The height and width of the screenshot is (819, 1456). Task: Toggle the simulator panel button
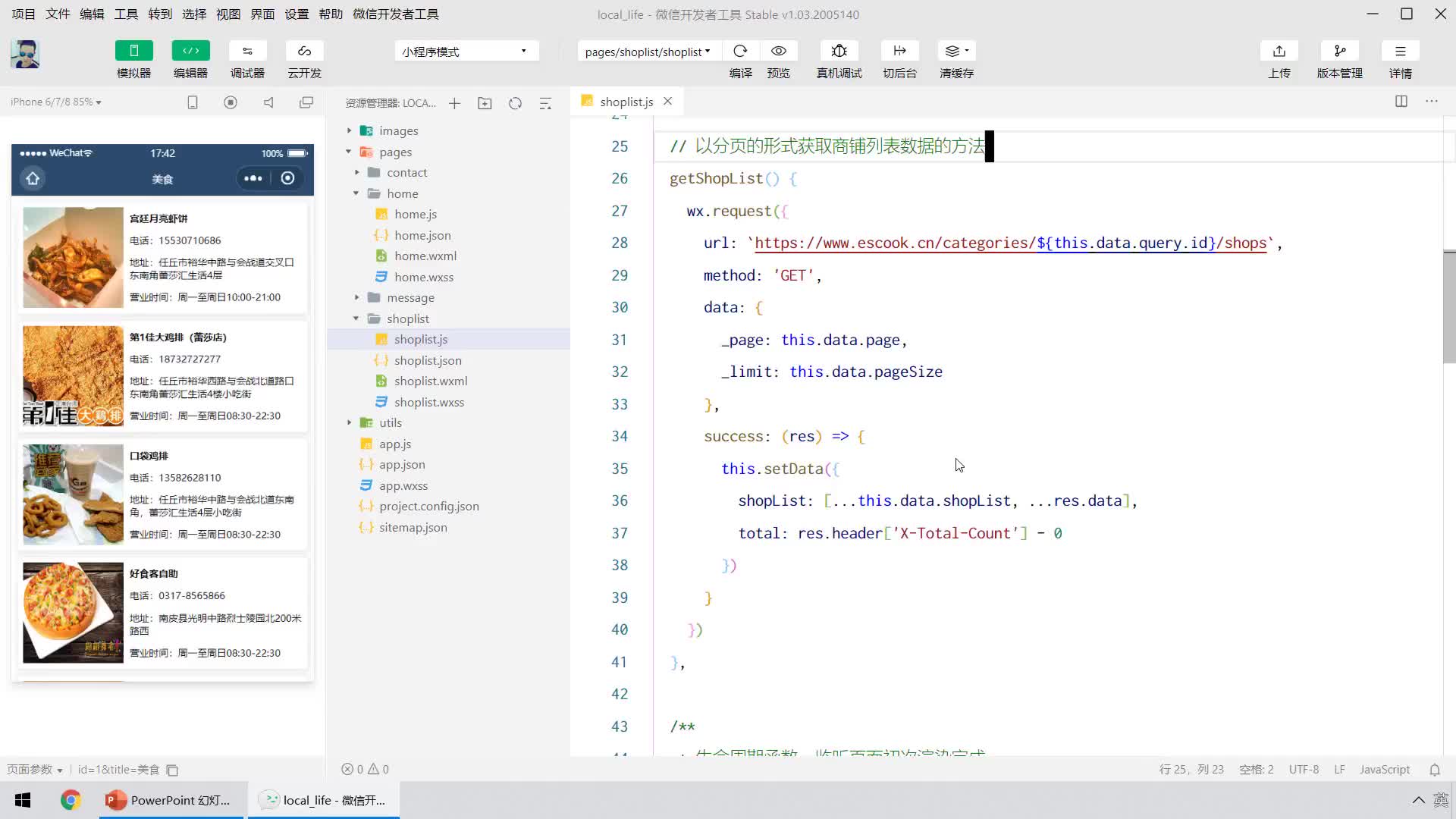click(133, 51)
